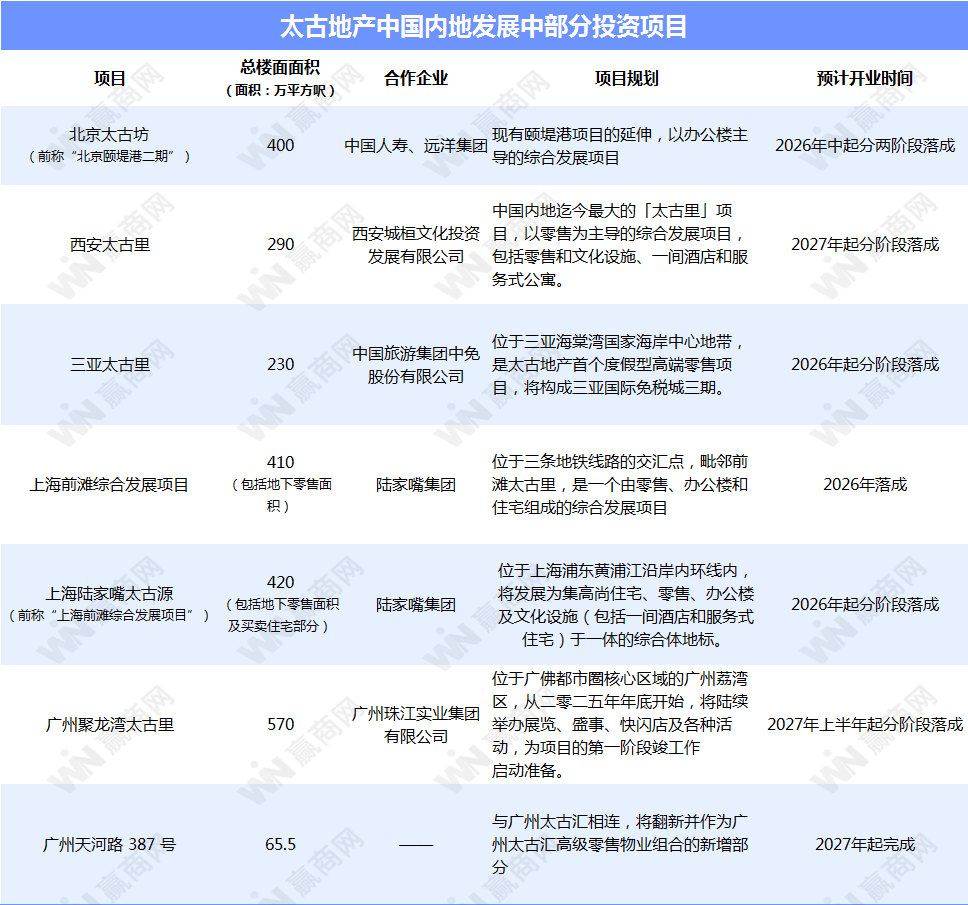
Task: Click the 2026年落成 opening date cell
Action: 864,484
